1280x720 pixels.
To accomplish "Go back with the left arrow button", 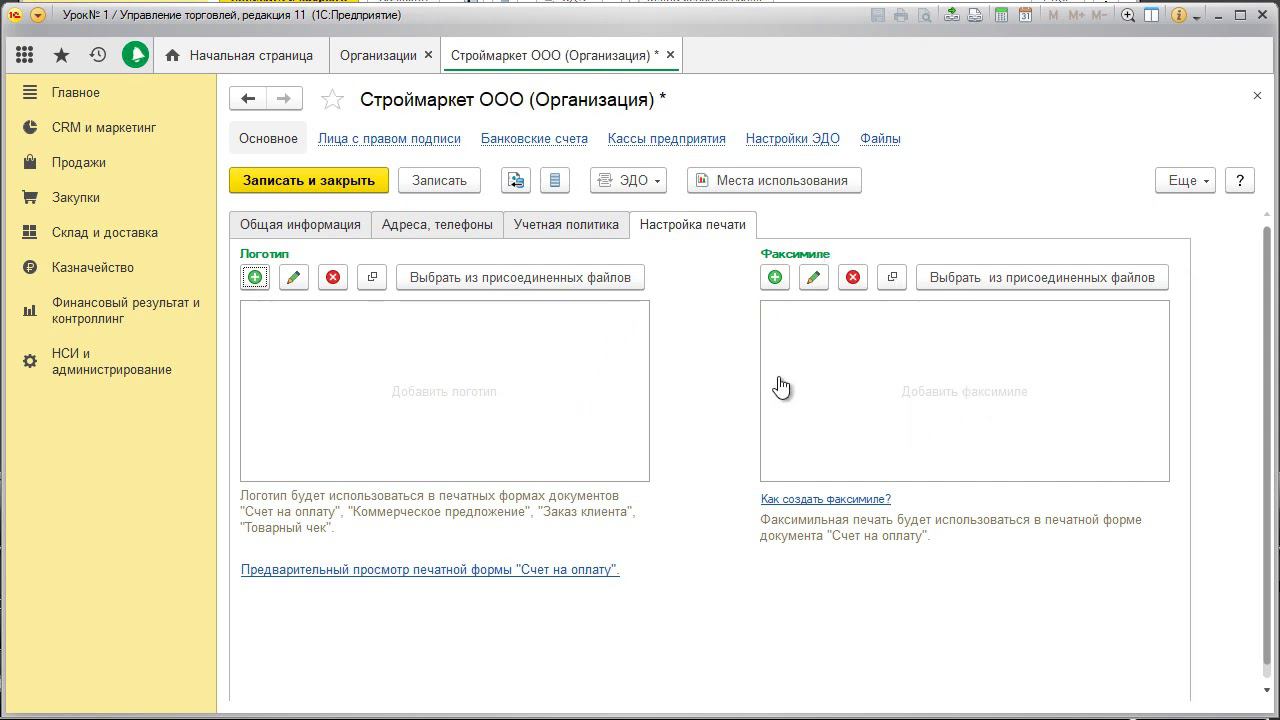I will pyautogui.click(x=248, y=98).
